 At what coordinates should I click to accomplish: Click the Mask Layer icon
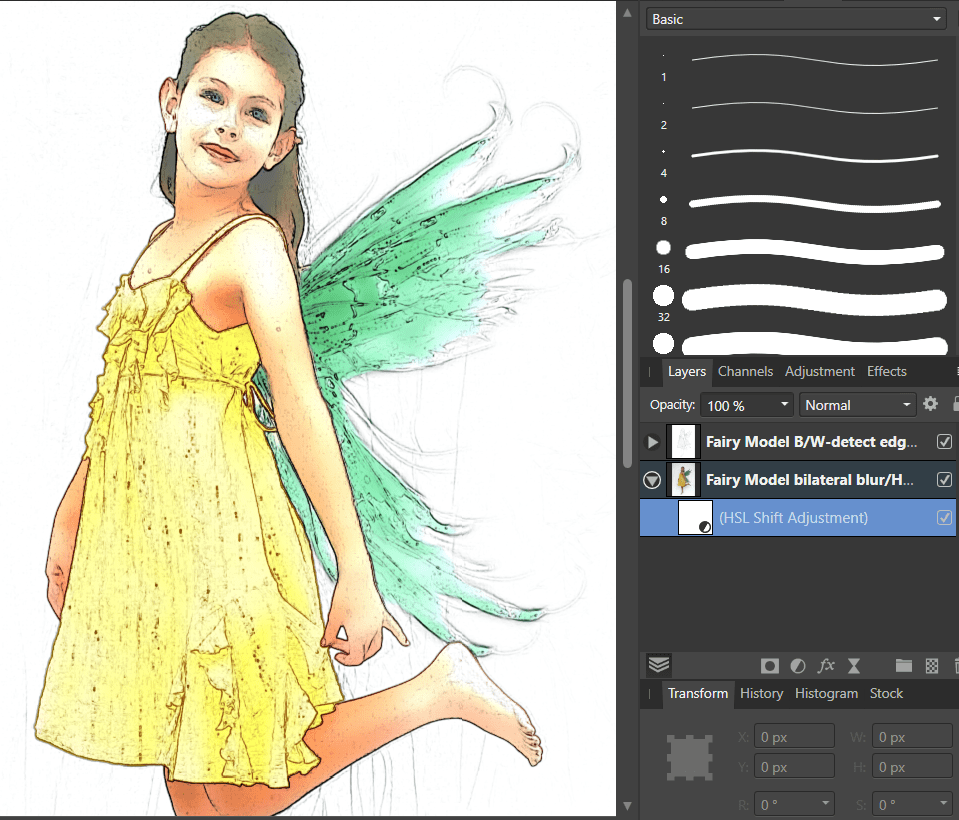click(770, 665)
